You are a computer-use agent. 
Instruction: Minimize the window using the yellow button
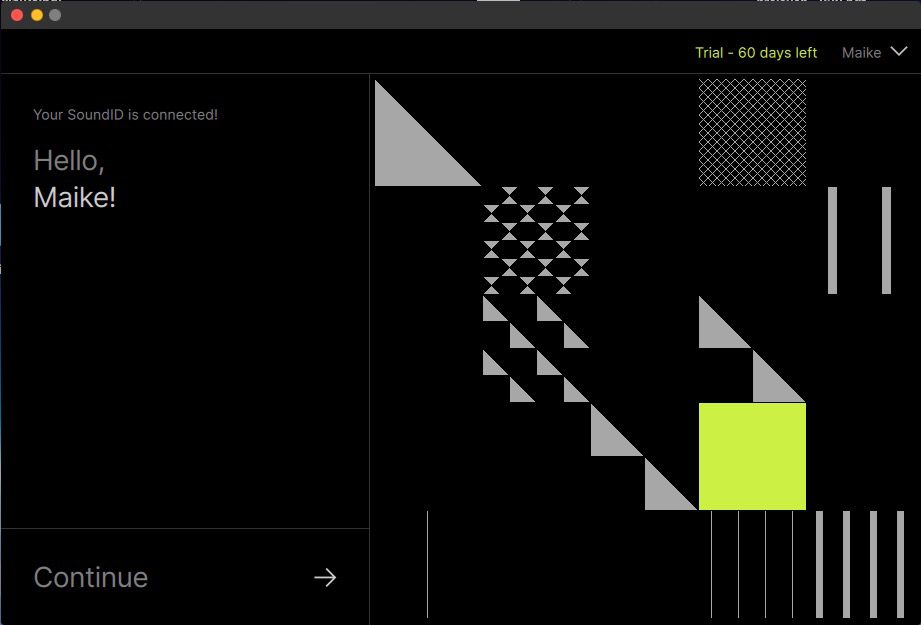[x=36, y=15]
